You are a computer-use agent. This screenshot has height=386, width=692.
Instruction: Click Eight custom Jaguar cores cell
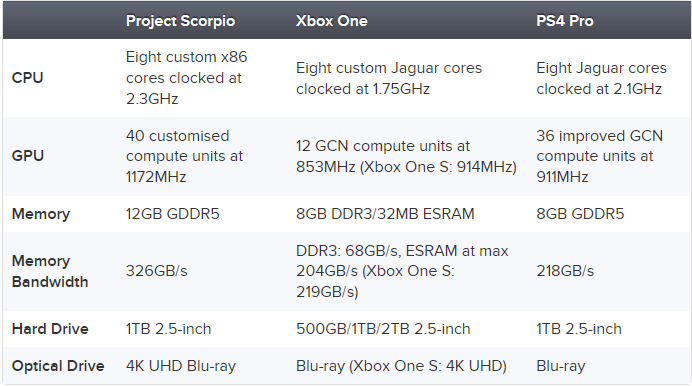389,78
